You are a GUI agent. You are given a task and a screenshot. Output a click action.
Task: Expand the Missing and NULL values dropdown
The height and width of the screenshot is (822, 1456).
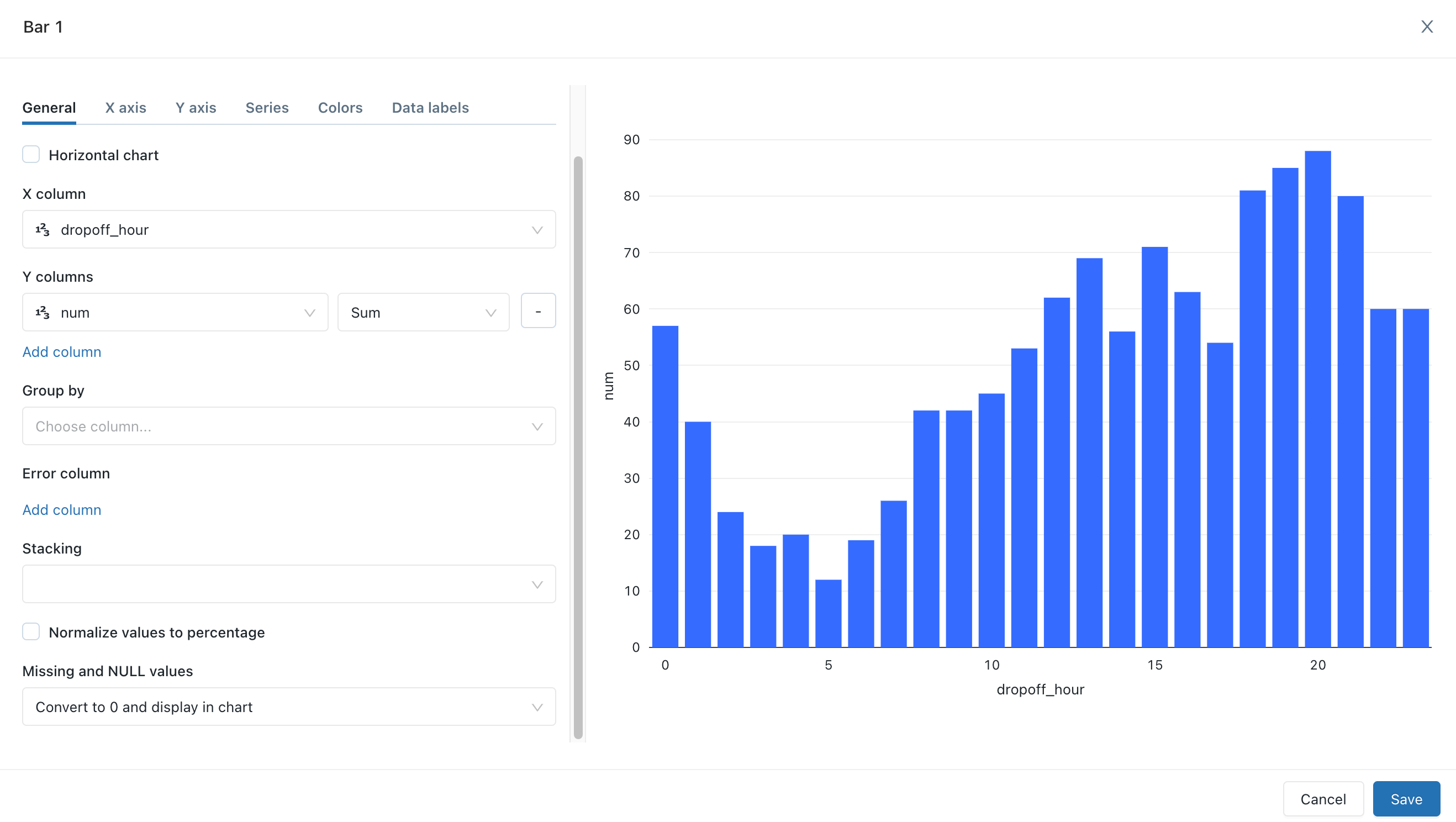click(x=537, y=707)
